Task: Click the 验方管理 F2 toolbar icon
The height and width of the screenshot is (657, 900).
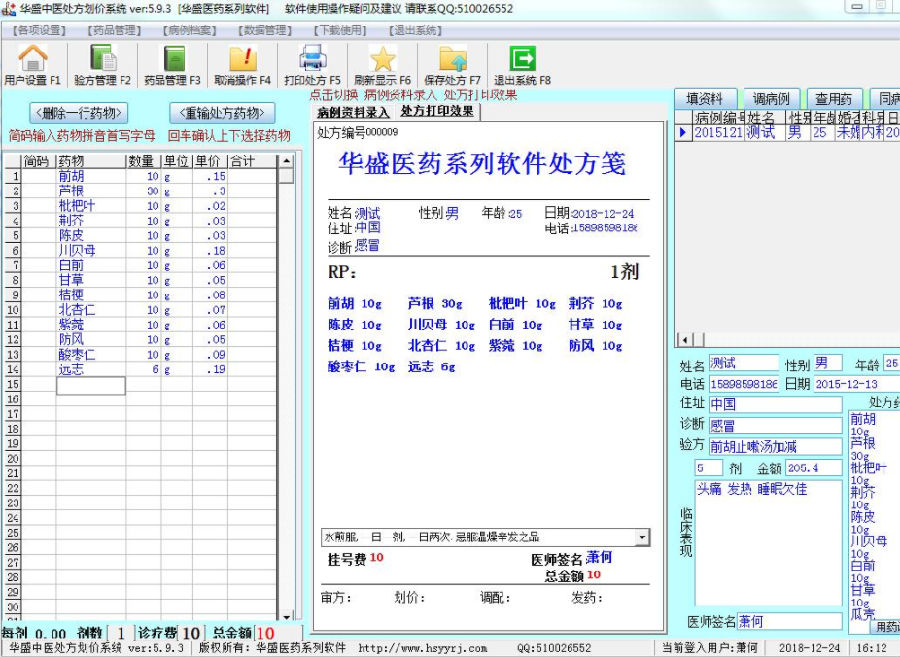Action: coord(102,64)
